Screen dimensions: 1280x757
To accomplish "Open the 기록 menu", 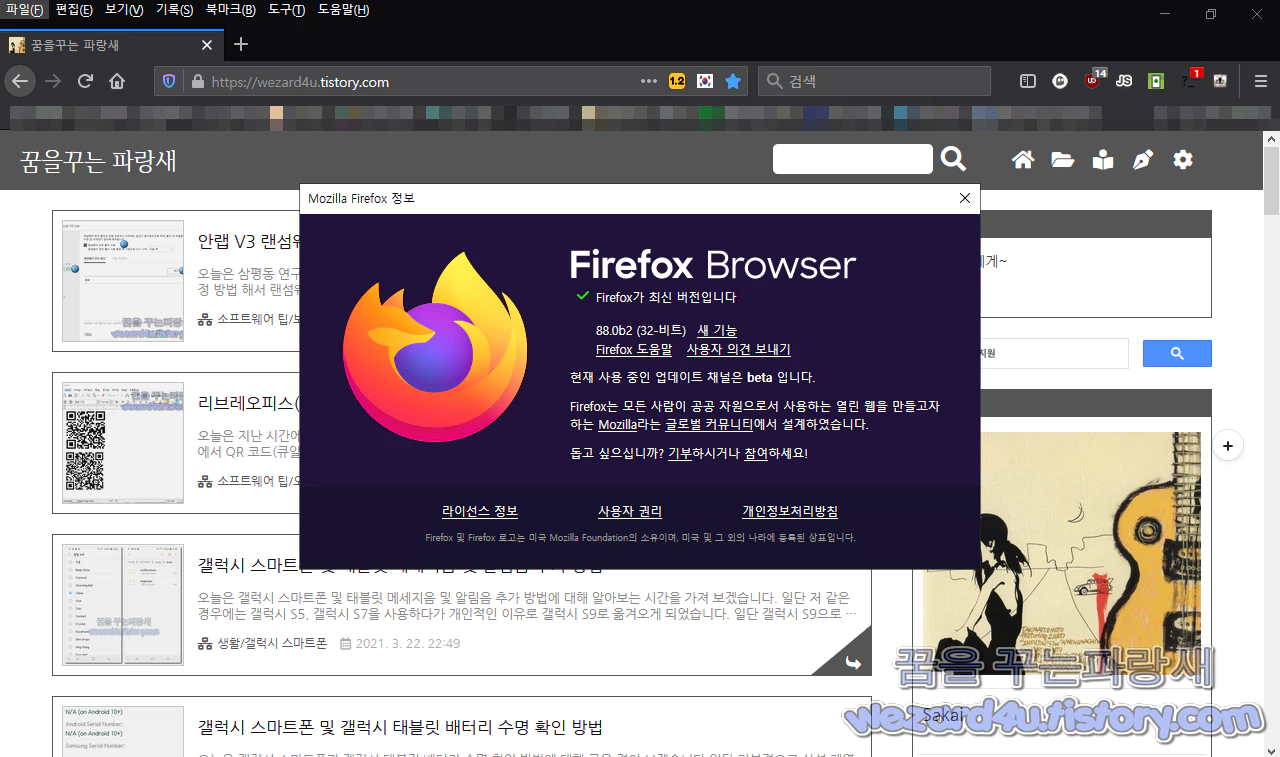I will (x=174, y=10).
